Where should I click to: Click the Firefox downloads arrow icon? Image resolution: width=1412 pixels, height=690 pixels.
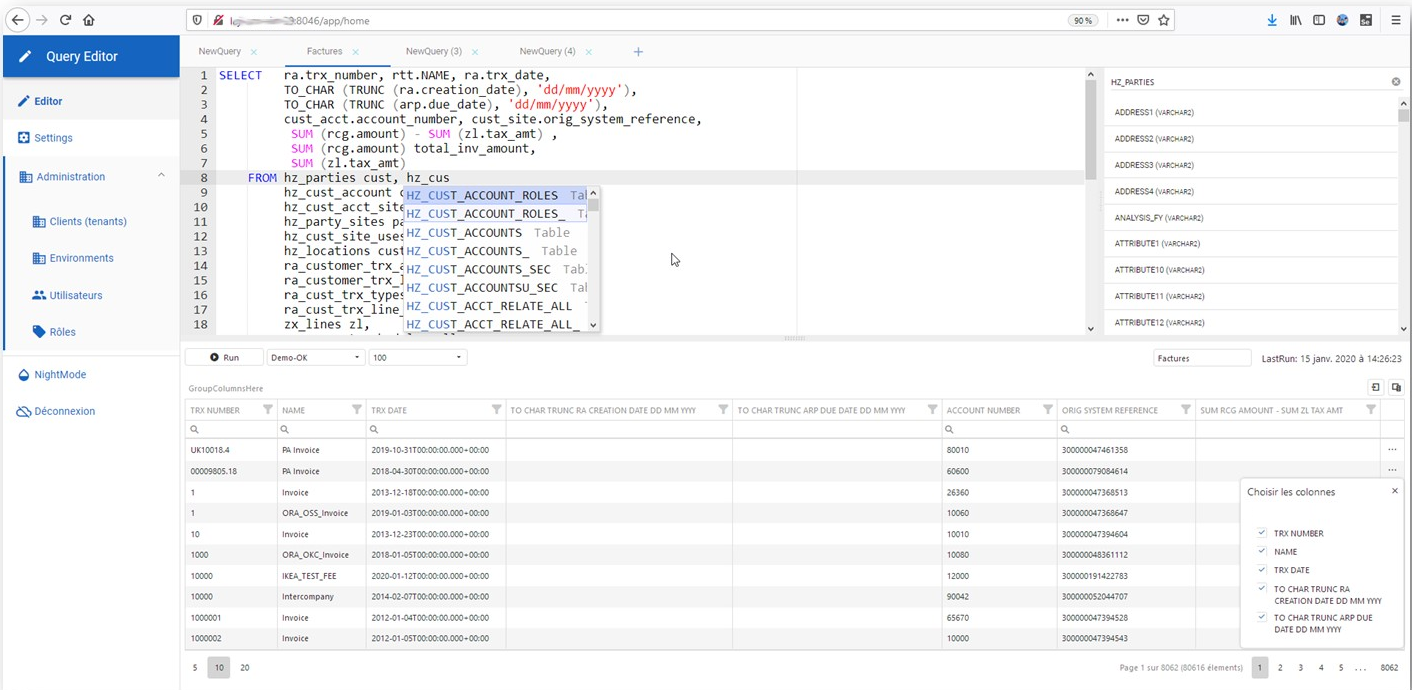(x=1272, y=19)
